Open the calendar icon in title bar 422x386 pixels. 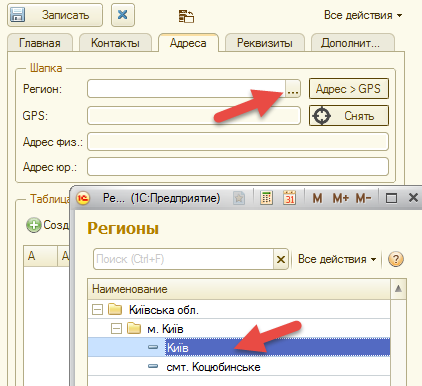290,198
